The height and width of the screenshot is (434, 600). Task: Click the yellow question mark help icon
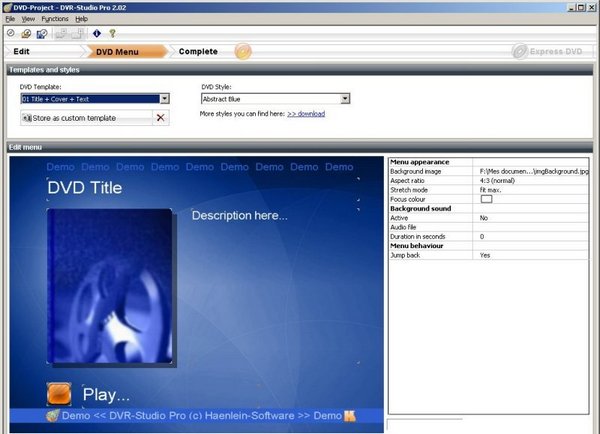tap(112, 34)
